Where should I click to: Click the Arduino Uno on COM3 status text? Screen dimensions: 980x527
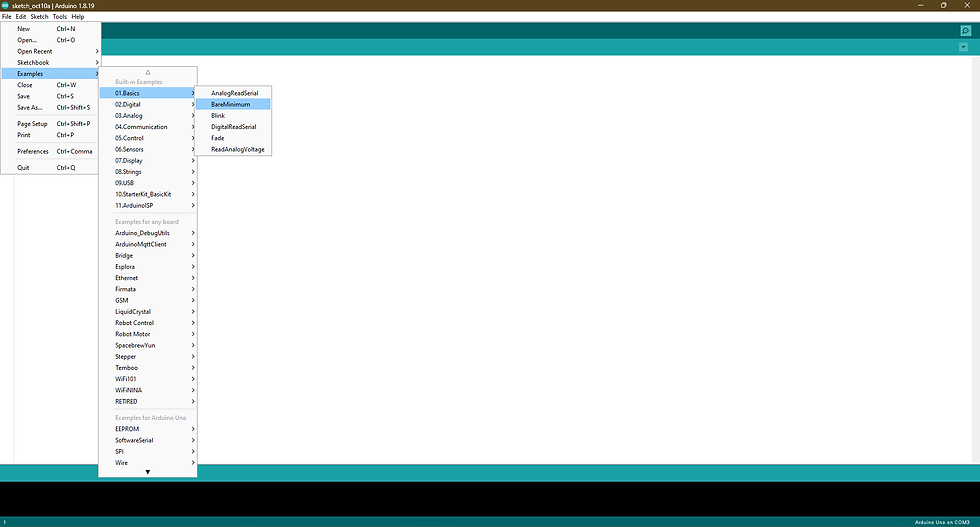(x=942, y=523)
